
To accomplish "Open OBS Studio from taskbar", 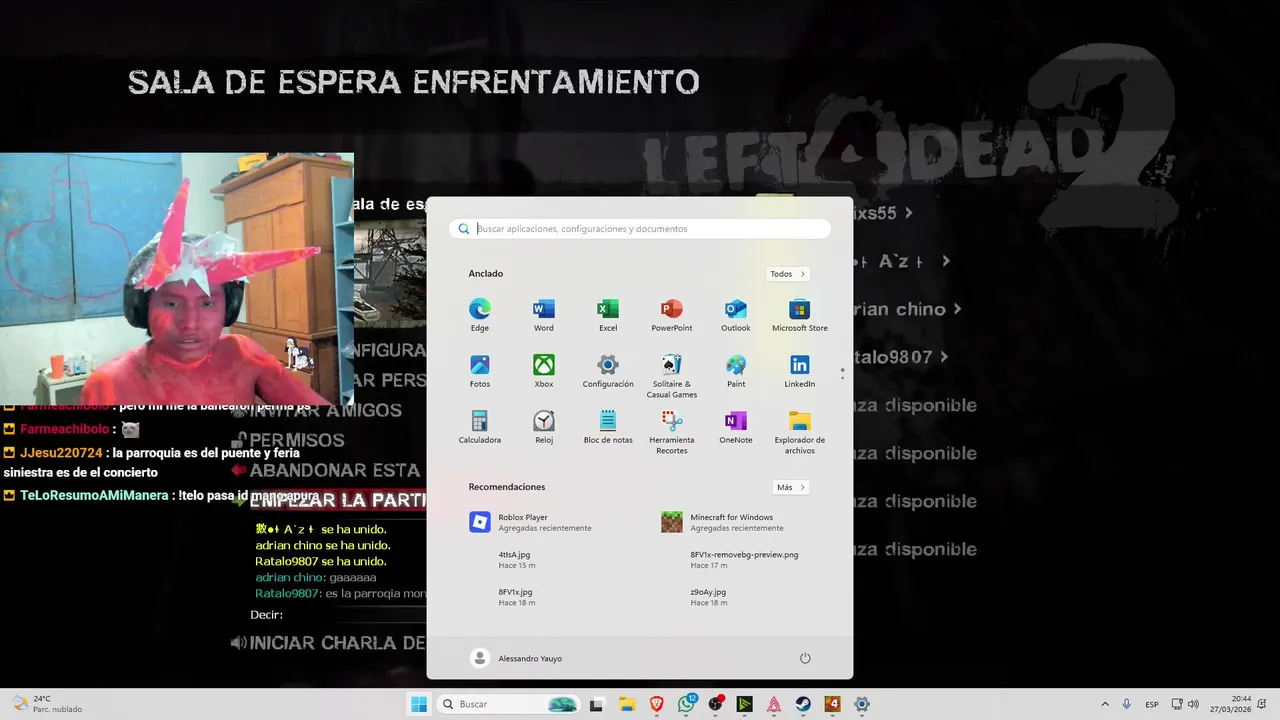I will (x=715, y=704).
